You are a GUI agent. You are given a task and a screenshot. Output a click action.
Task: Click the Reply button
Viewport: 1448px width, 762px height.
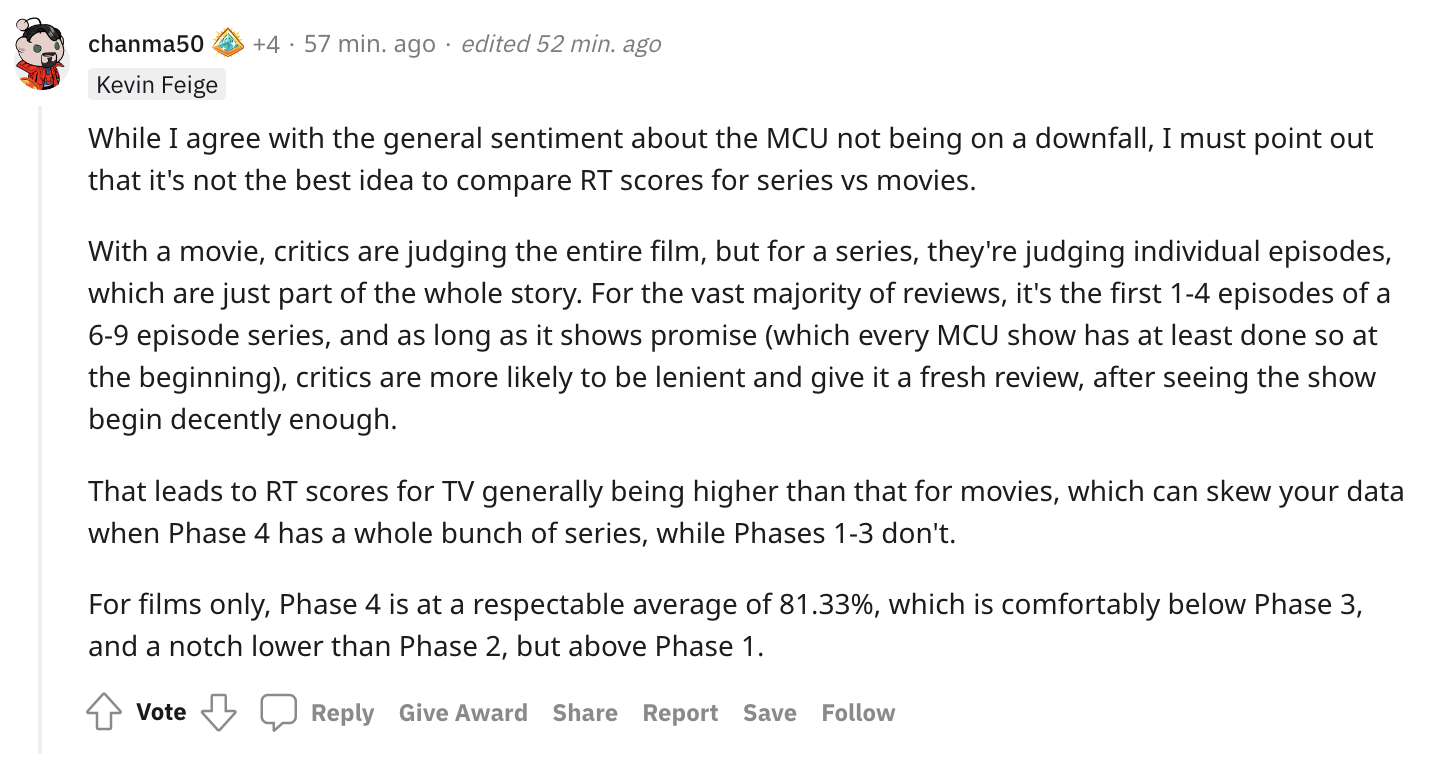[x=342, y=713]
